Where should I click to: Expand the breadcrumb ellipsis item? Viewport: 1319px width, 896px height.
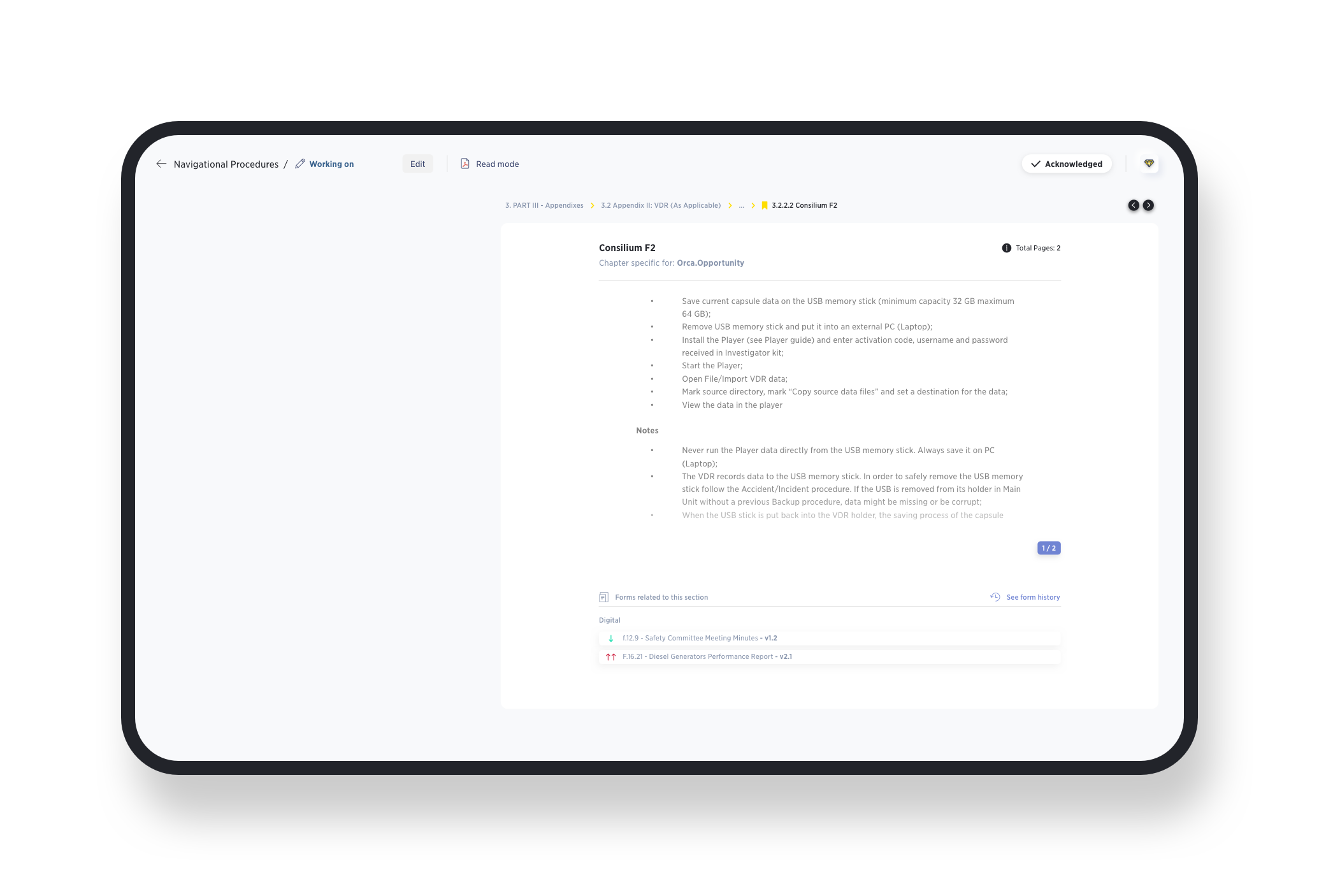coord(741,205)
